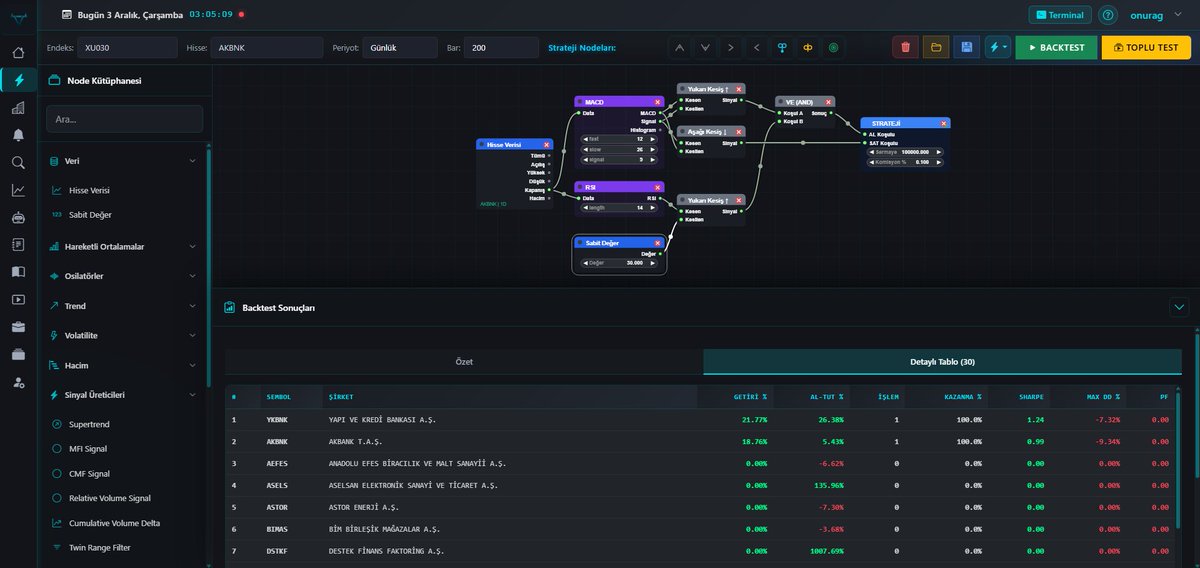The height and width of the screenshot is (568, 1200).
Task: Open a saved strategy with folder icon
Action: pyautogui.click(x=936, y=47)
